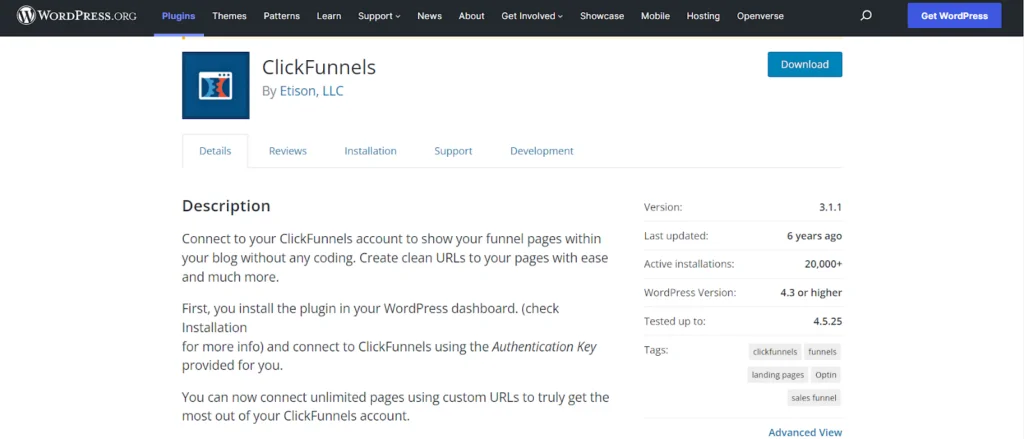Click the ClickFunnels plugin title
This screenshot has width=1024, height=439.
[319, 67]
